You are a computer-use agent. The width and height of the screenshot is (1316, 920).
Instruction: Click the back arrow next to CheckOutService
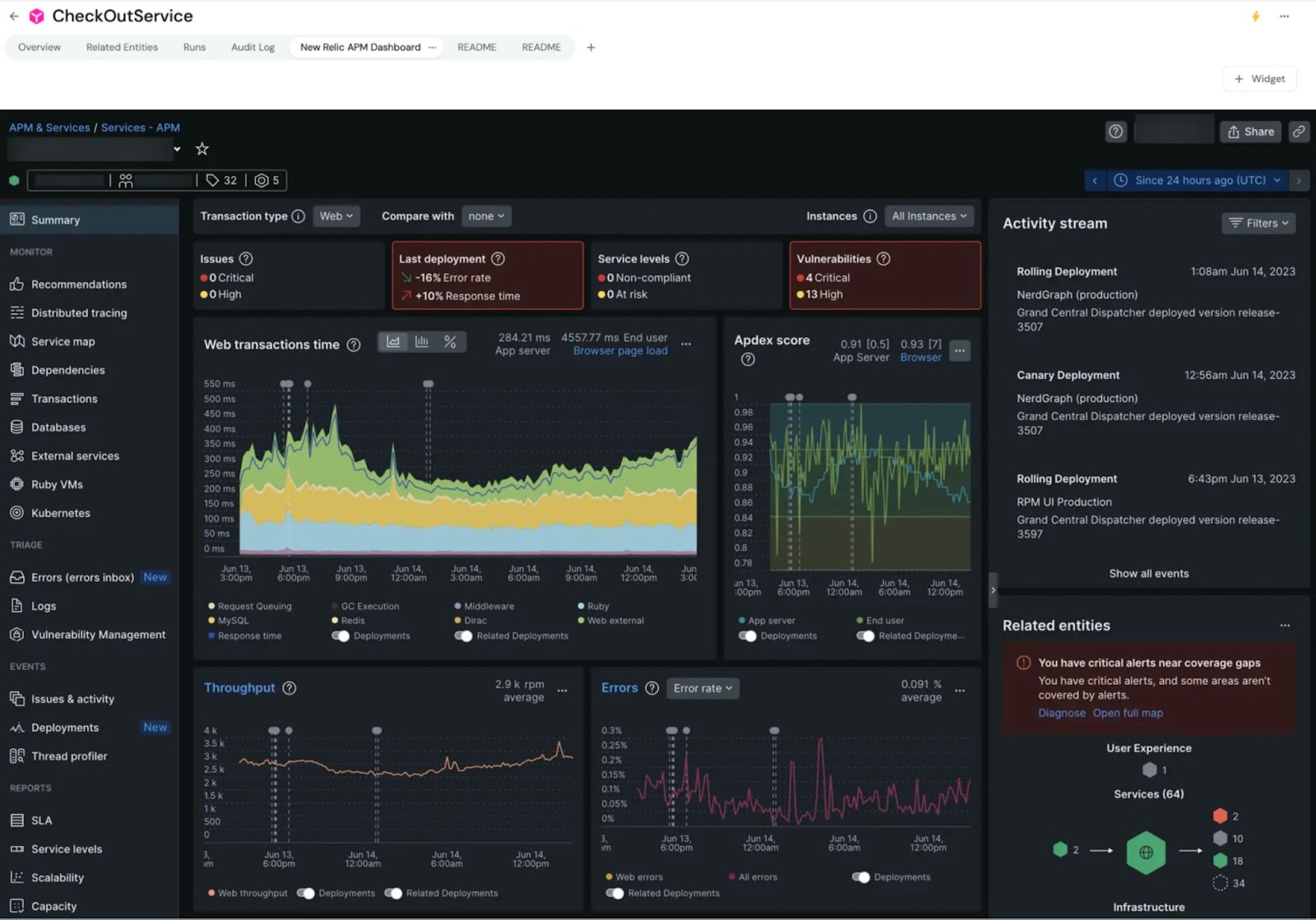pyautogui.click(x=14, y=16)
